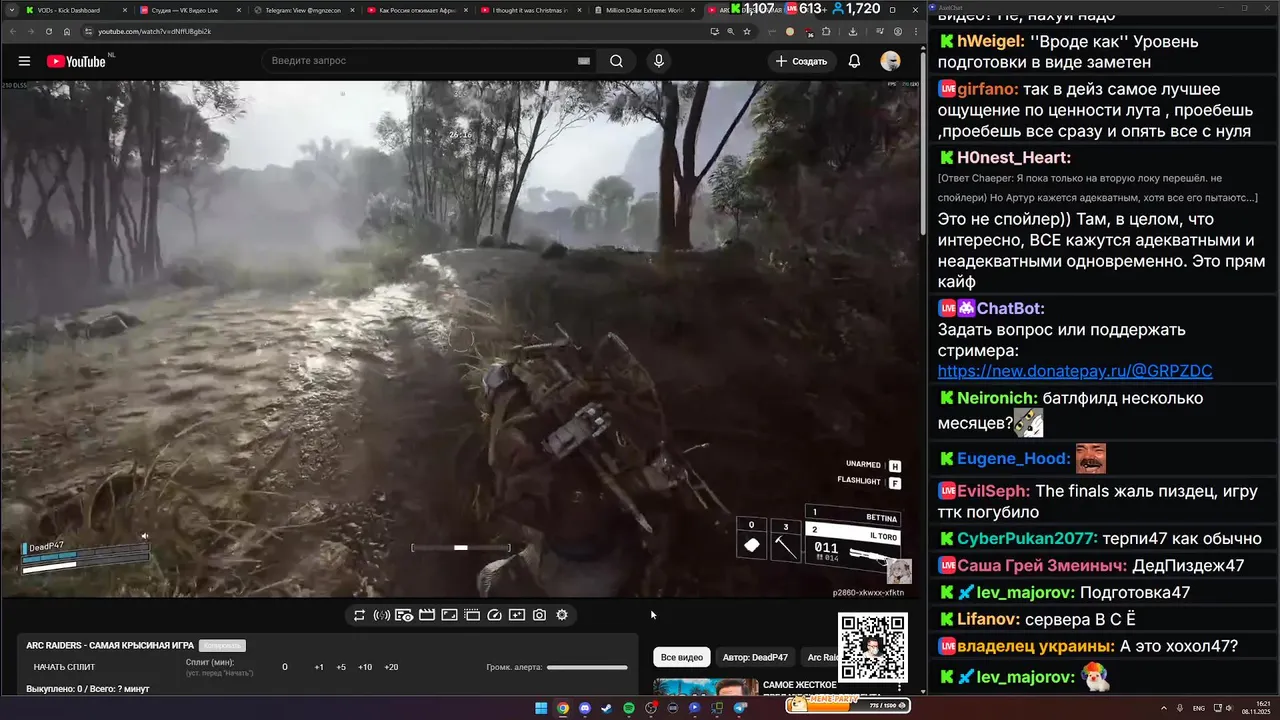Click username Neironich in chat

pyautogui.click(x=997, y=398)
